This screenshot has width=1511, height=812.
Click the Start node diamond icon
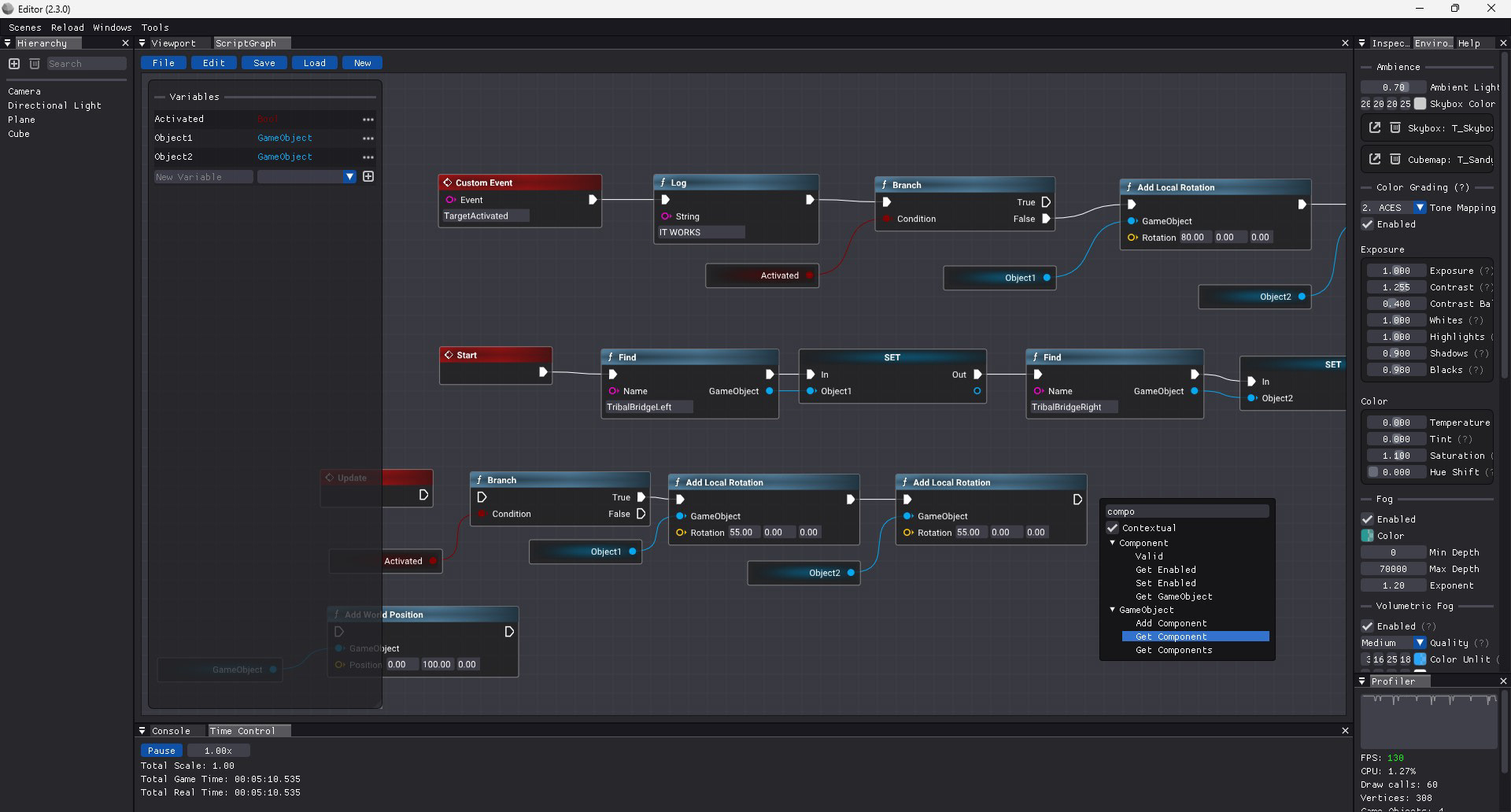[x=449, y=355]
